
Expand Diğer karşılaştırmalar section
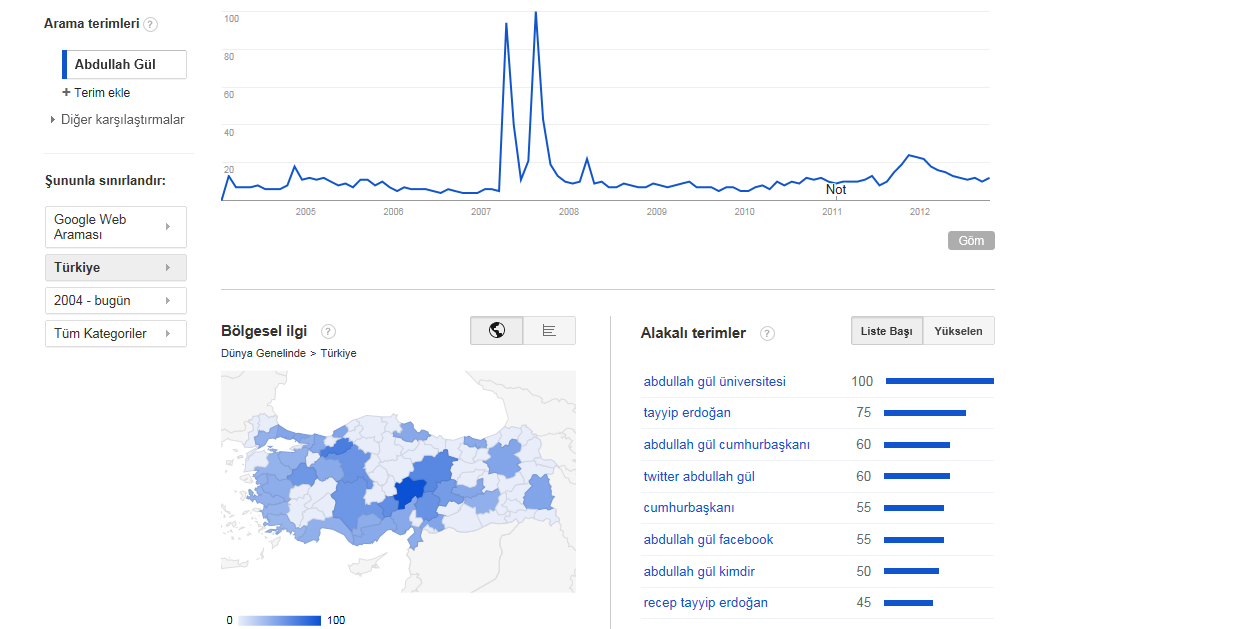pos(117,119)
